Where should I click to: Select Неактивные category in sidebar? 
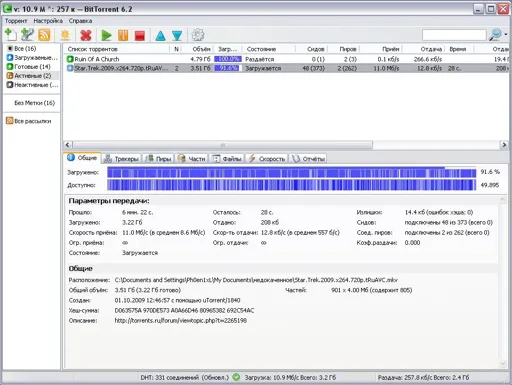[32, 85]
